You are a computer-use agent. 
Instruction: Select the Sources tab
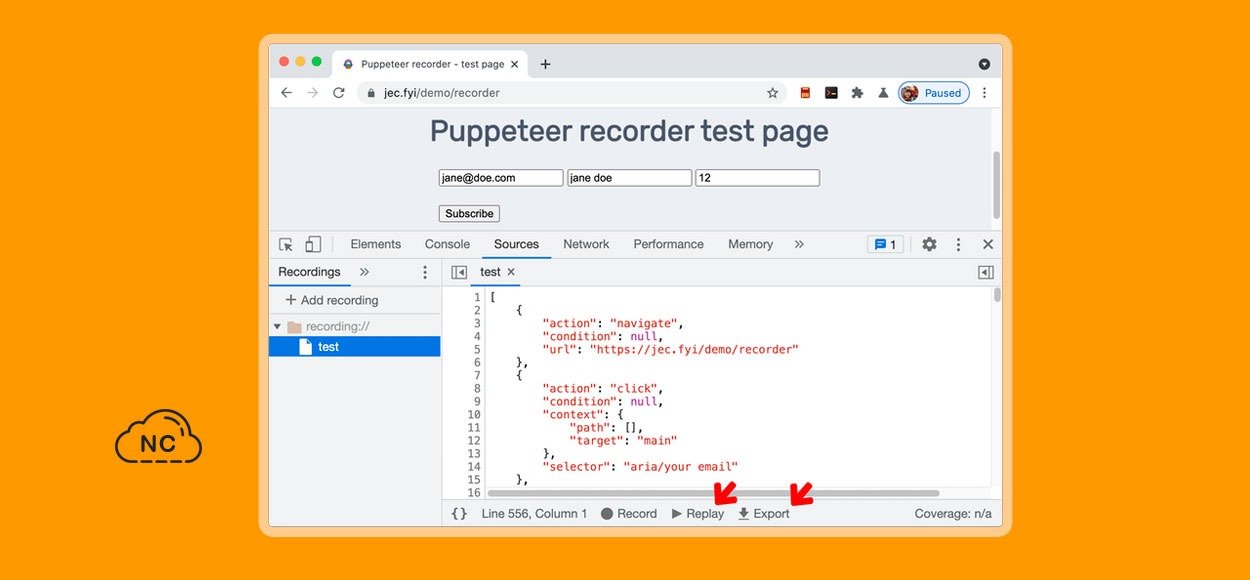tap(516, 244)
